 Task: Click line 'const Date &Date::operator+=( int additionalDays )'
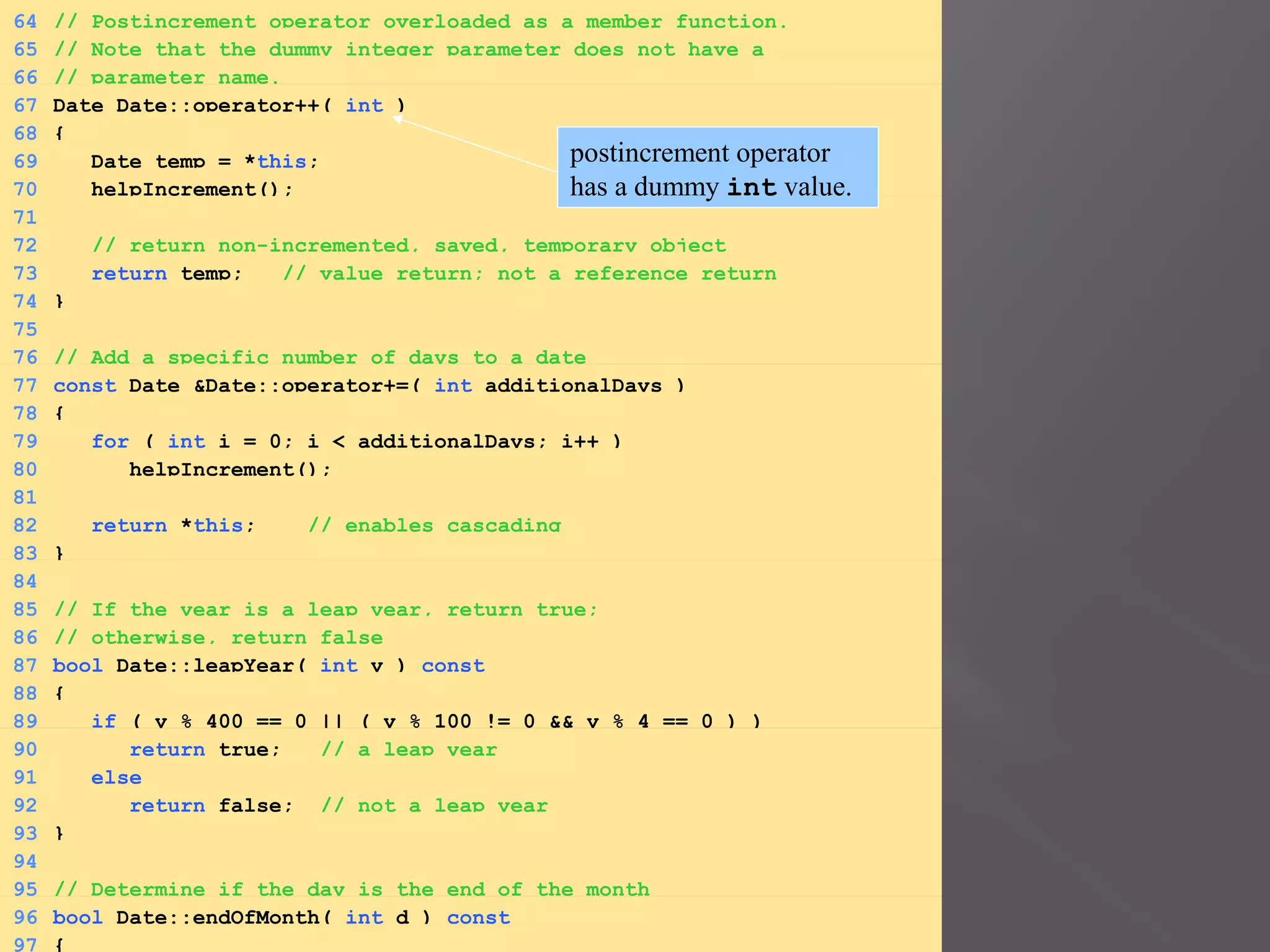pyautogui.click(x=369, y=386)
